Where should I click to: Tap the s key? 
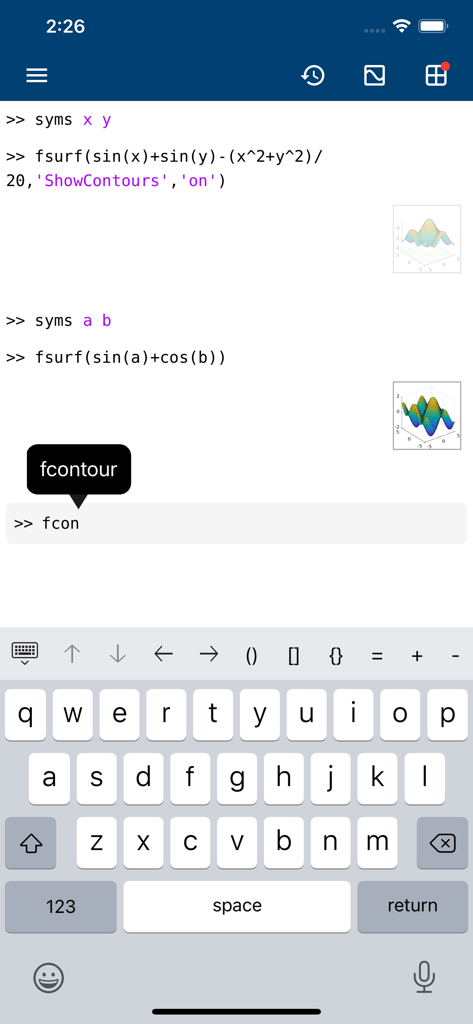97,778
